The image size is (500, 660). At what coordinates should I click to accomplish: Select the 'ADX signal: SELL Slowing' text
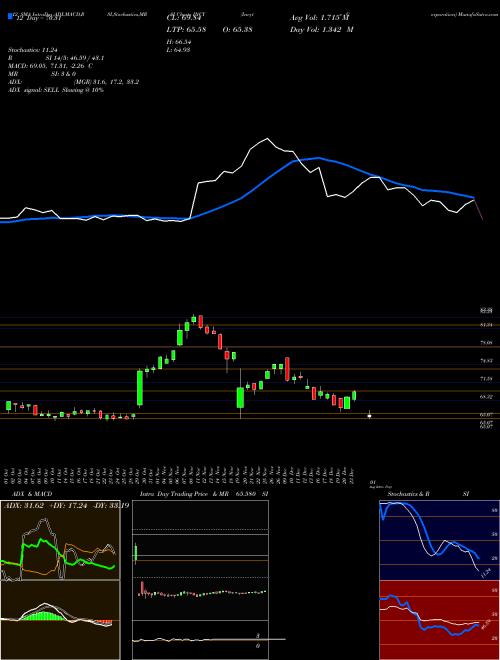click(x=56, y=90)
